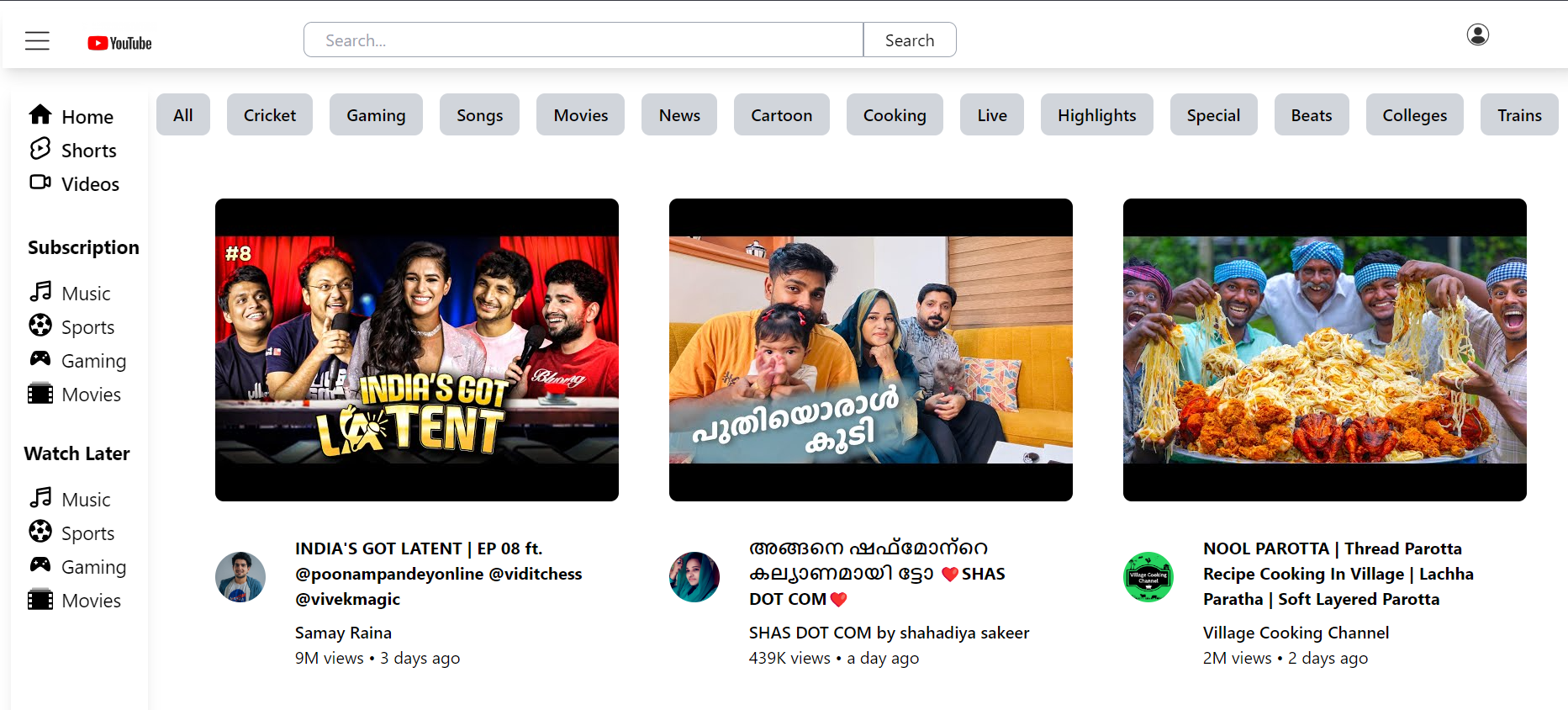1568x710 pixels.
Task: Click Gaming controller icon under Watch Later
Action: pos(40,564)
